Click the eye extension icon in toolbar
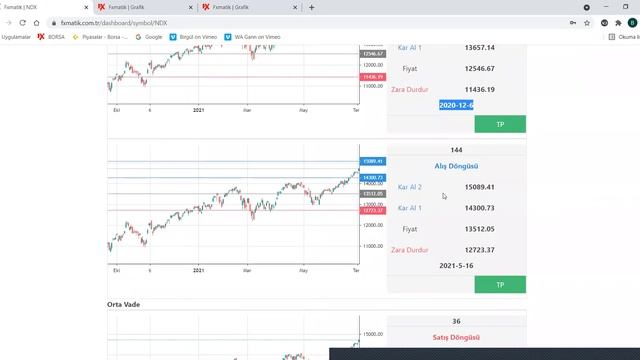Viewport: 640px width, 360px height. coord(604,23)
